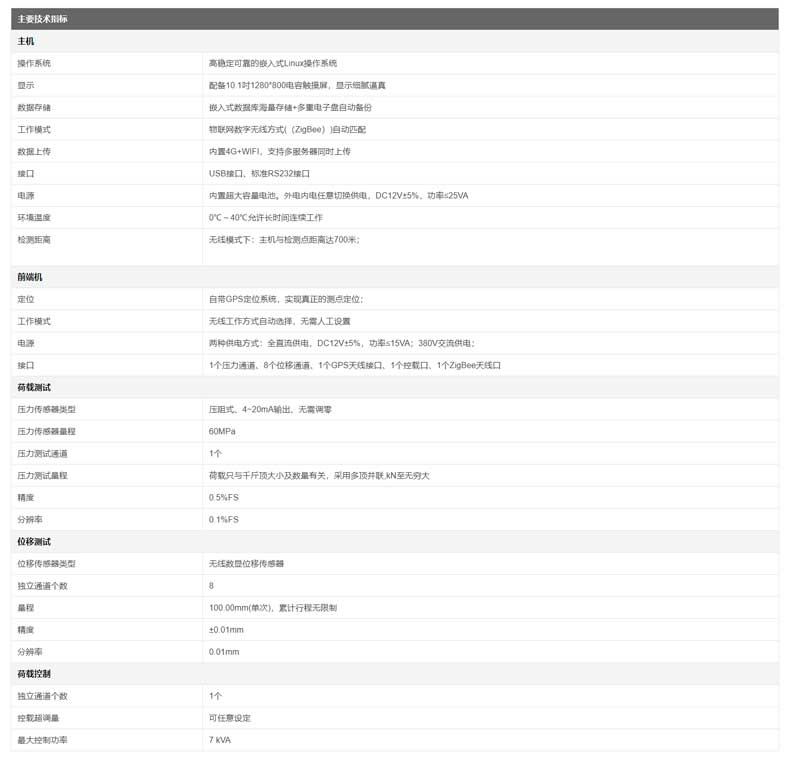Click the 主要技术指标 table title bar
Image resolution: width=790 pixels, height=762 pixels.
(394, 19)
